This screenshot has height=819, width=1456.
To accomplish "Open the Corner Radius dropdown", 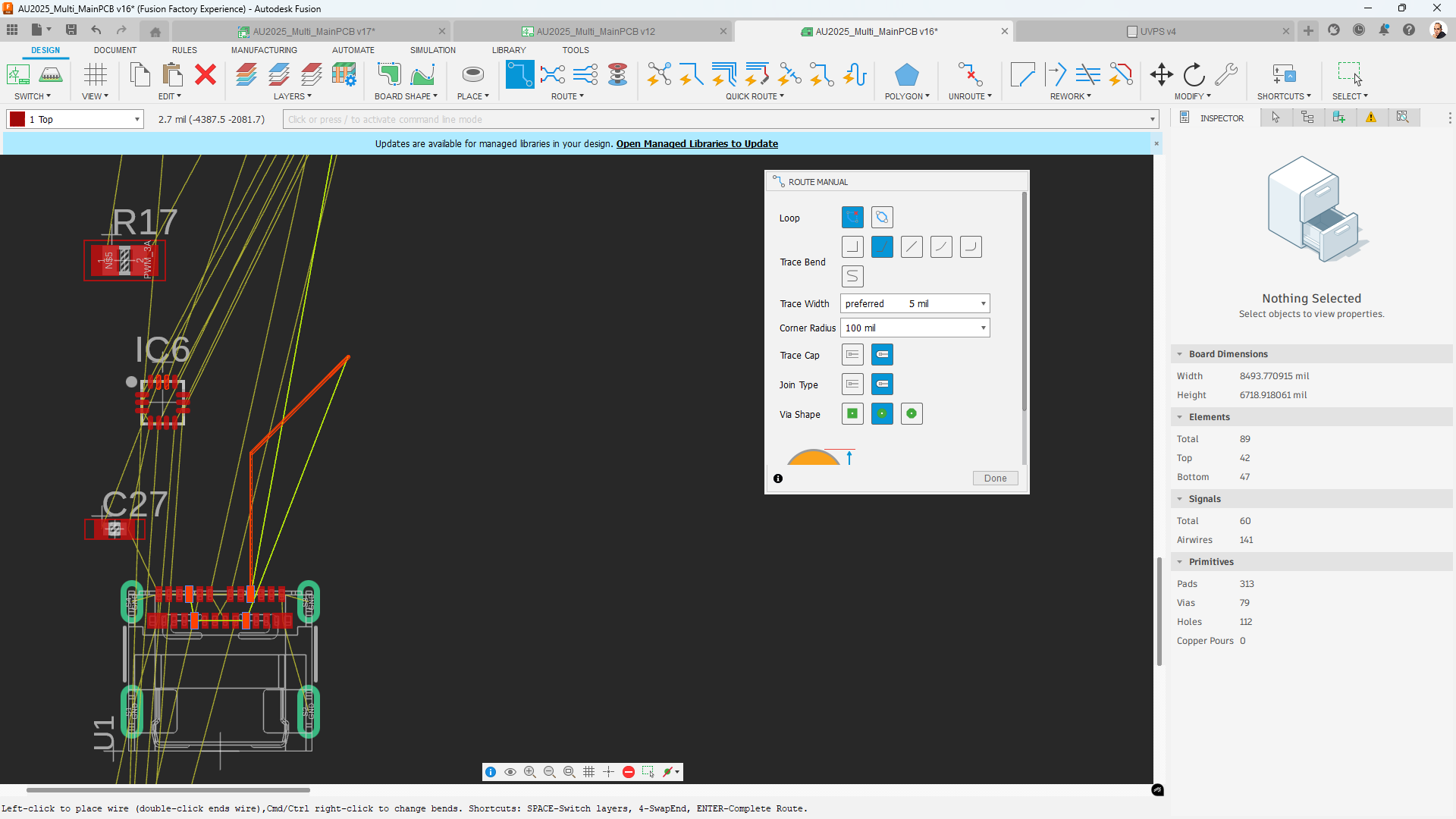I will (915, 328).
